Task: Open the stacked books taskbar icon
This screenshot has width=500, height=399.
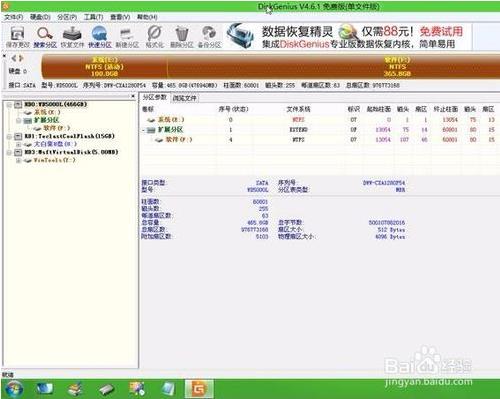Action: coord(75,389)
